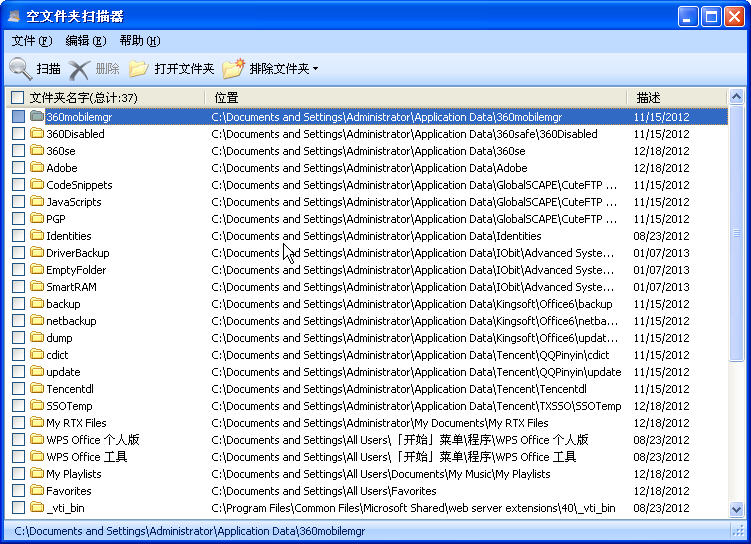Click the vertical scrollbar thumb
The image size is (751, 544).
point(736,233)
